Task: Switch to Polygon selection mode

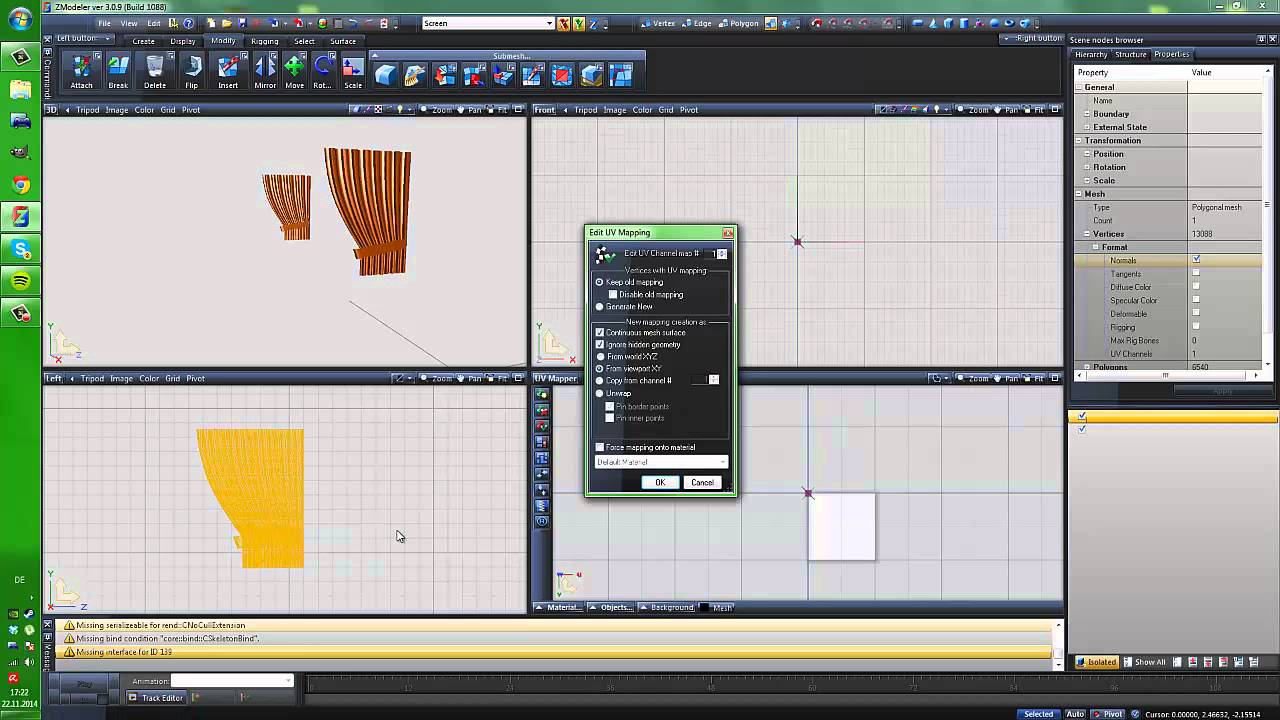Action: pos(738,23)
